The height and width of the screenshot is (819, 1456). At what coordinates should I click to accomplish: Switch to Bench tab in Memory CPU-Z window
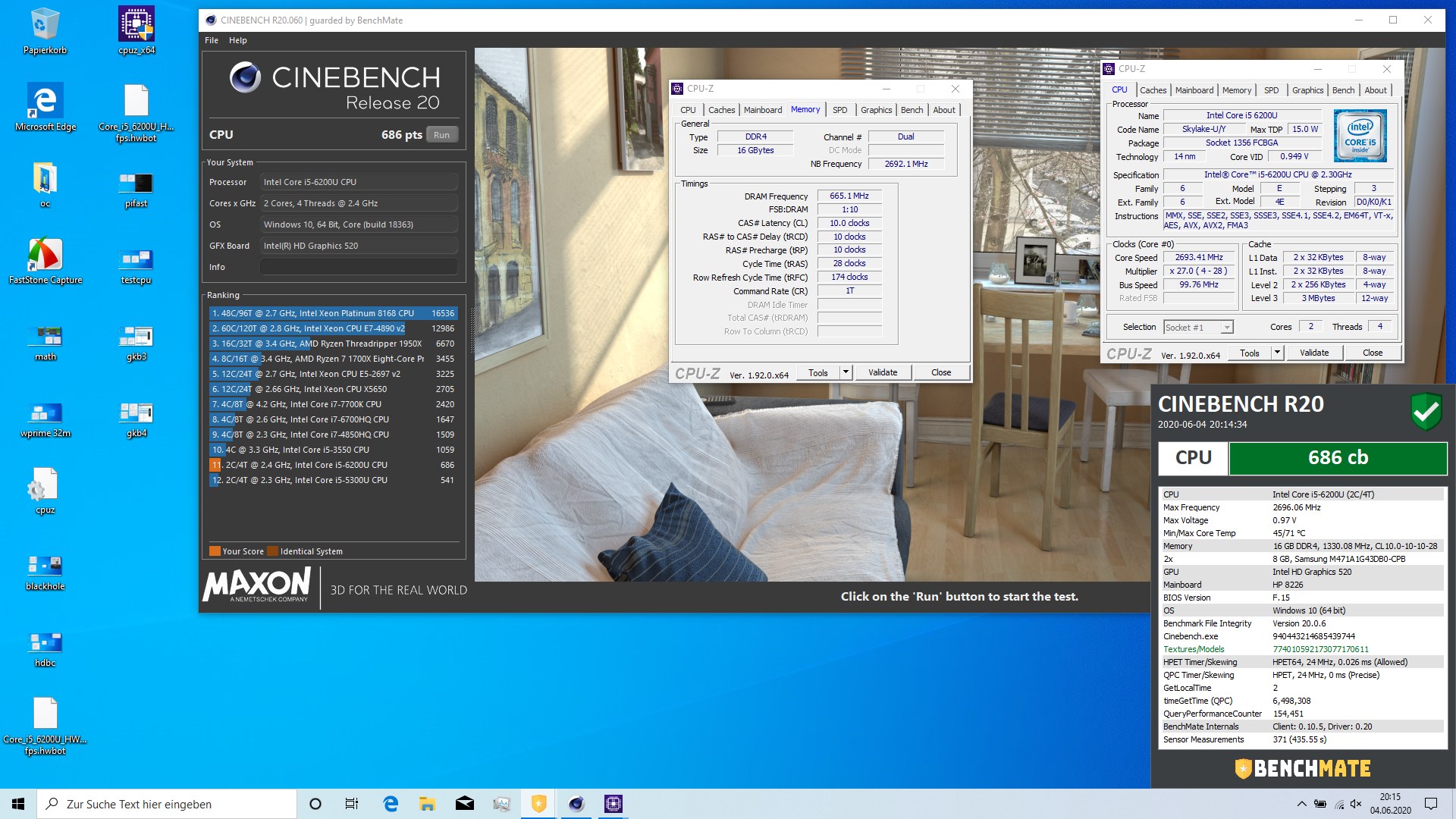912,110
